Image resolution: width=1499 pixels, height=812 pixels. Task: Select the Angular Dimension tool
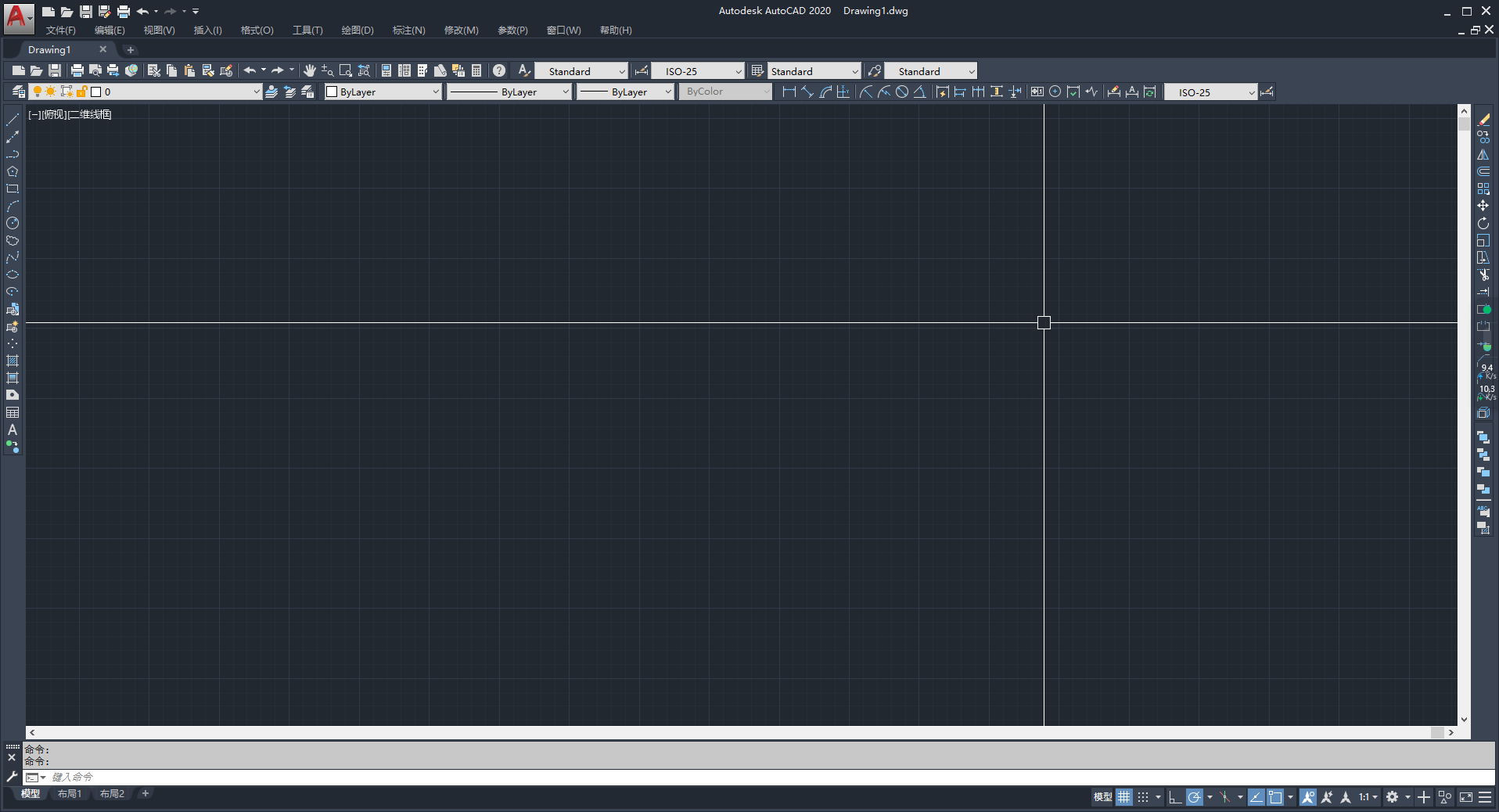pos(920,92)
